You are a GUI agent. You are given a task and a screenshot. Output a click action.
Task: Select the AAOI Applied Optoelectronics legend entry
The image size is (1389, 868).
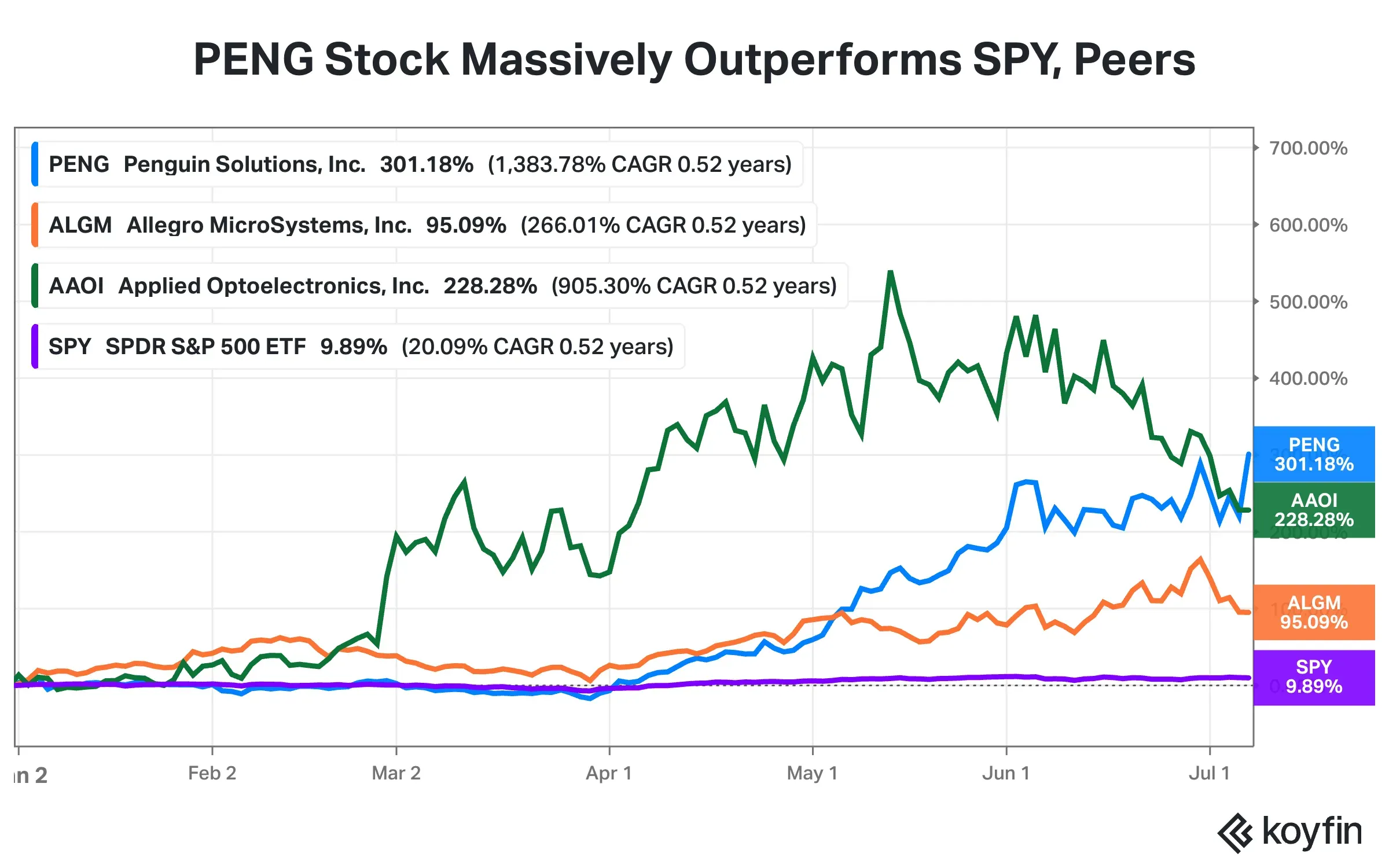[x=440, y=286]
